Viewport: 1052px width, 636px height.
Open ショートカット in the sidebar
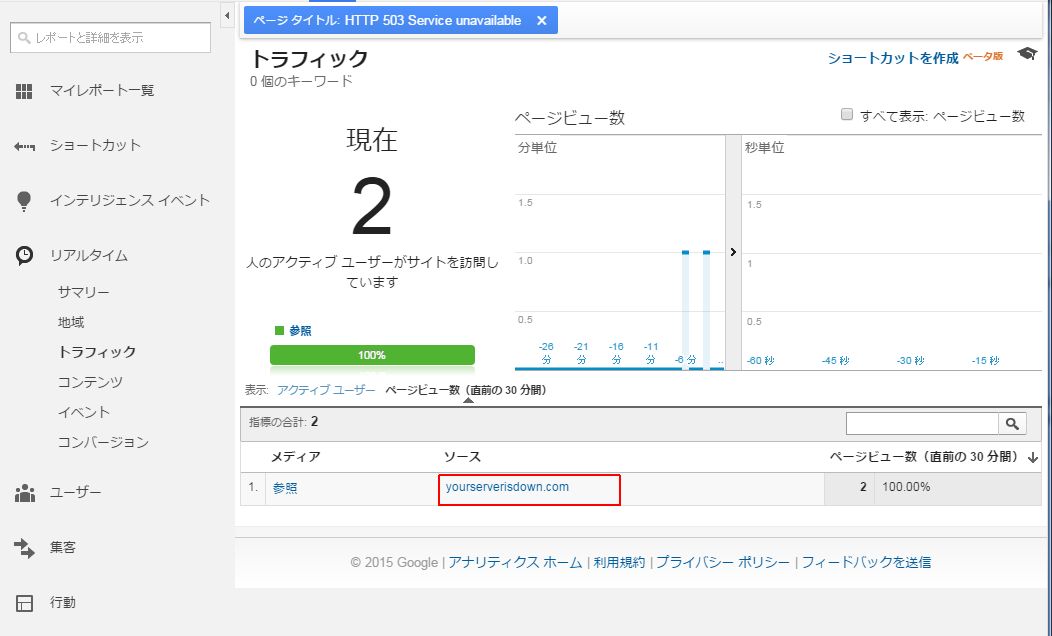coord(95,146)
